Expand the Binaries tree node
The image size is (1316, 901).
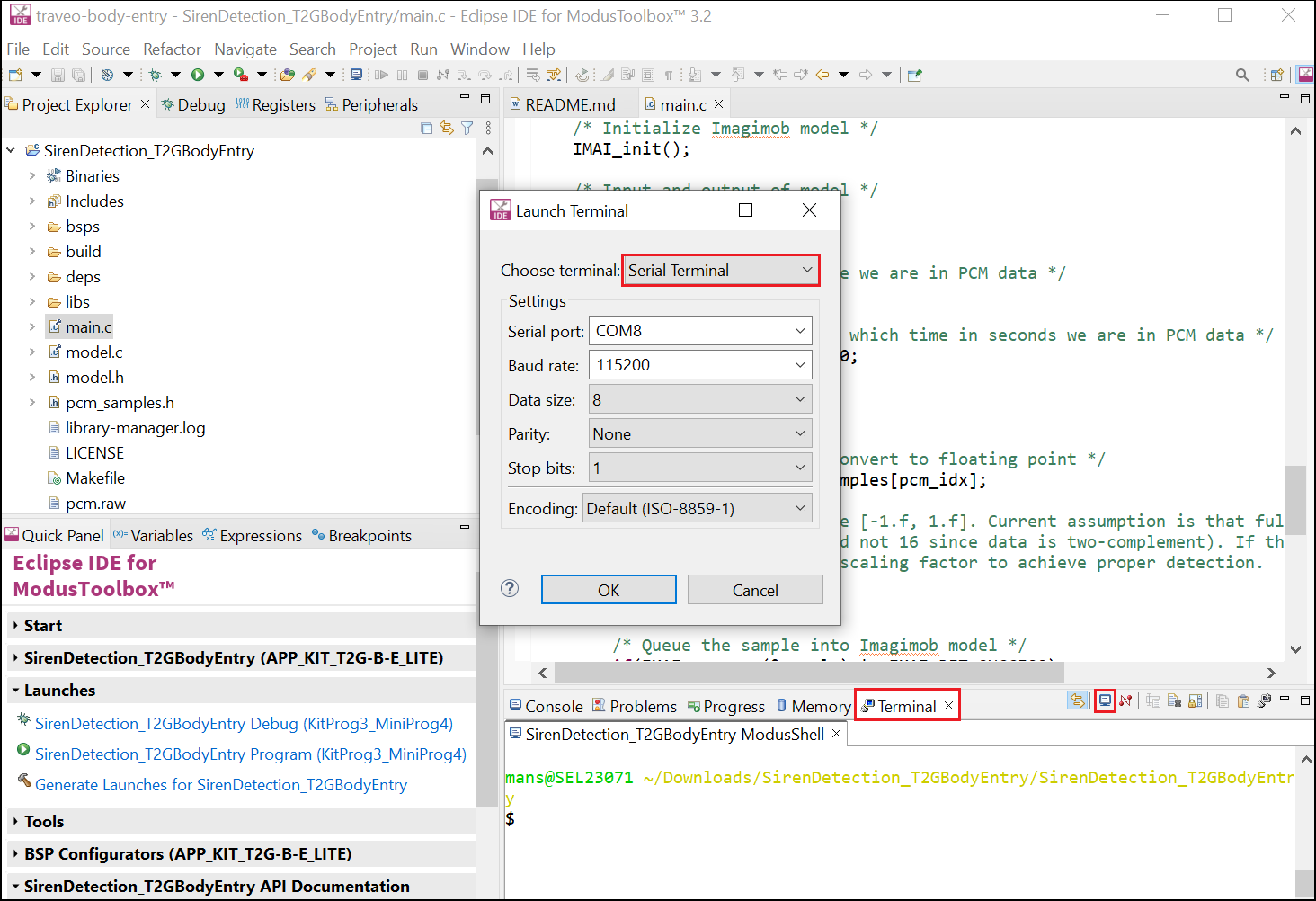click(x=32, y=176)
